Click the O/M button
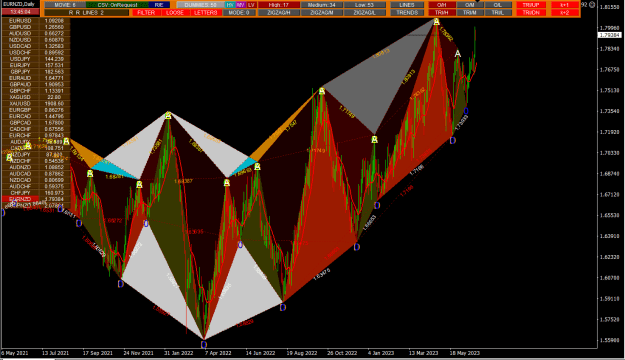This screenshot has height=360, width=625. point(470,5)
